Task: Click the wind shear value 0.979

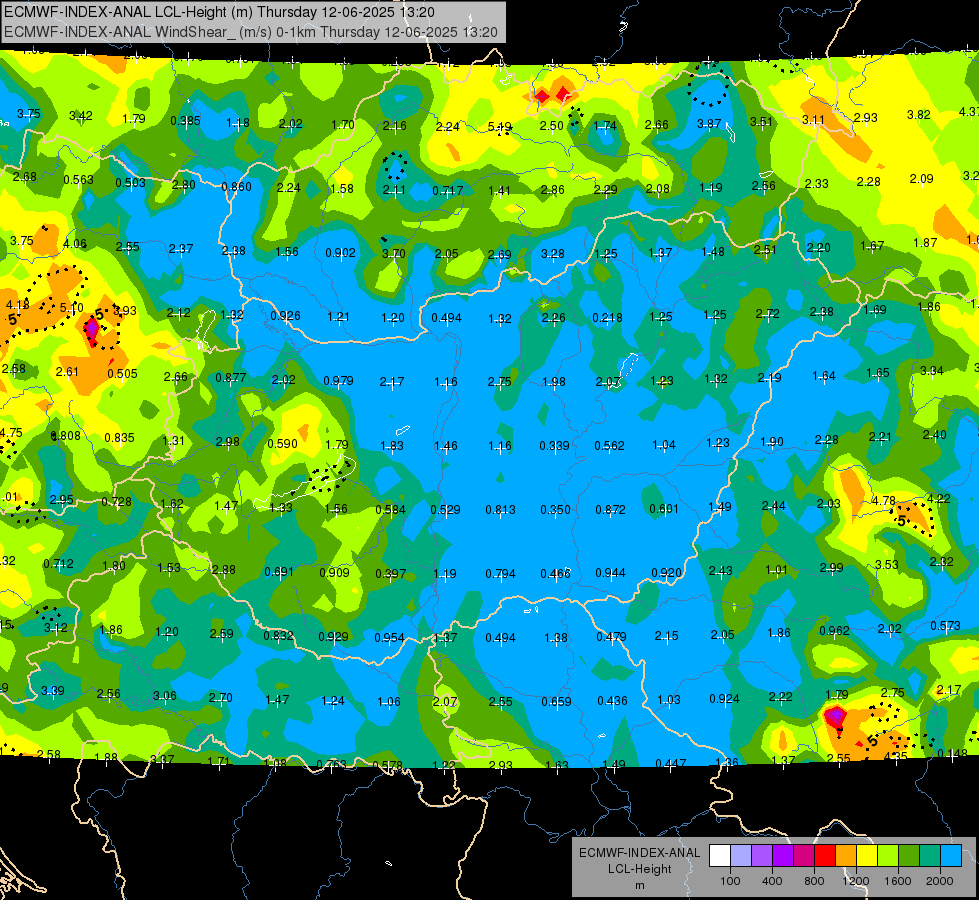Action: [x=338, y=380]
